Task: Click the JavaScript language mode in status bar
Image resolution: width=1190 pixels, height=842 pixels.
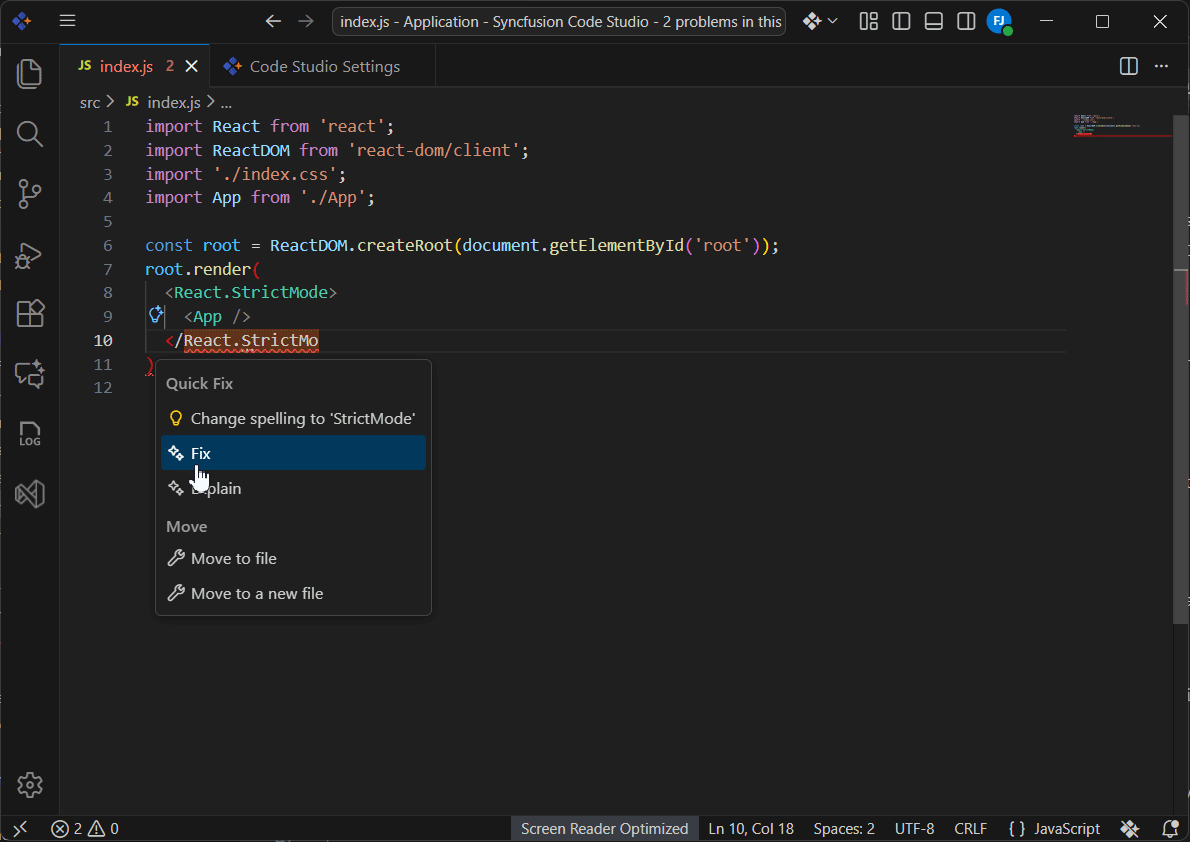Action: point(1054,828)
